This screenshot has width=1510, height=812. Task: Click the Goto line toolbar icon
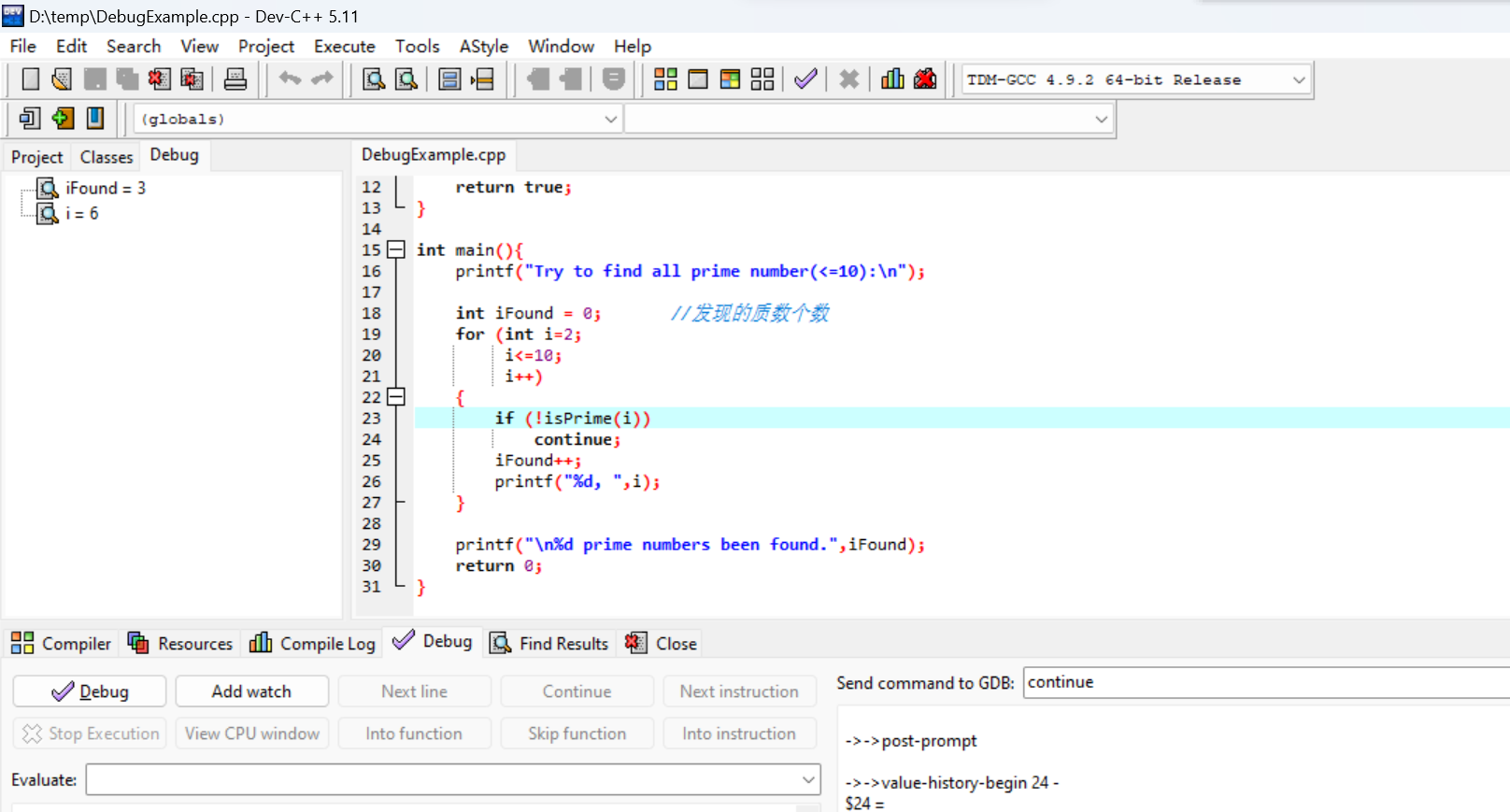[482, 79]
